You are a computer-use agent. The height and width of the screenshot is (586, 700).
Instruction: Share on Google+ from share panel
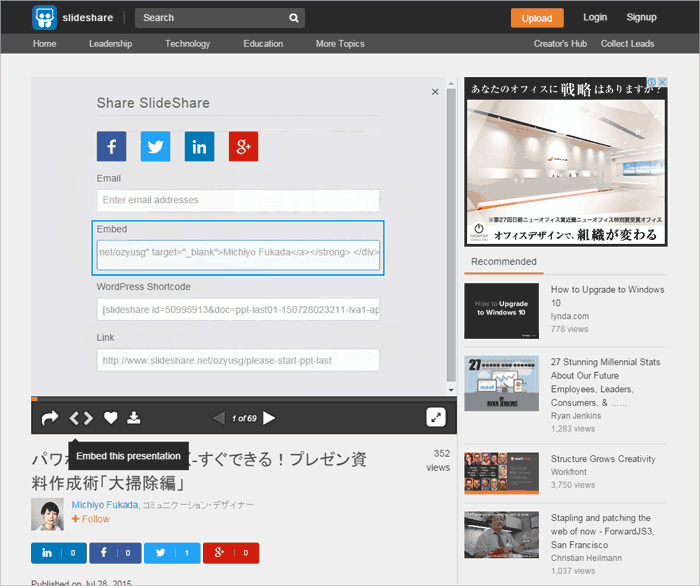(243, 146)
